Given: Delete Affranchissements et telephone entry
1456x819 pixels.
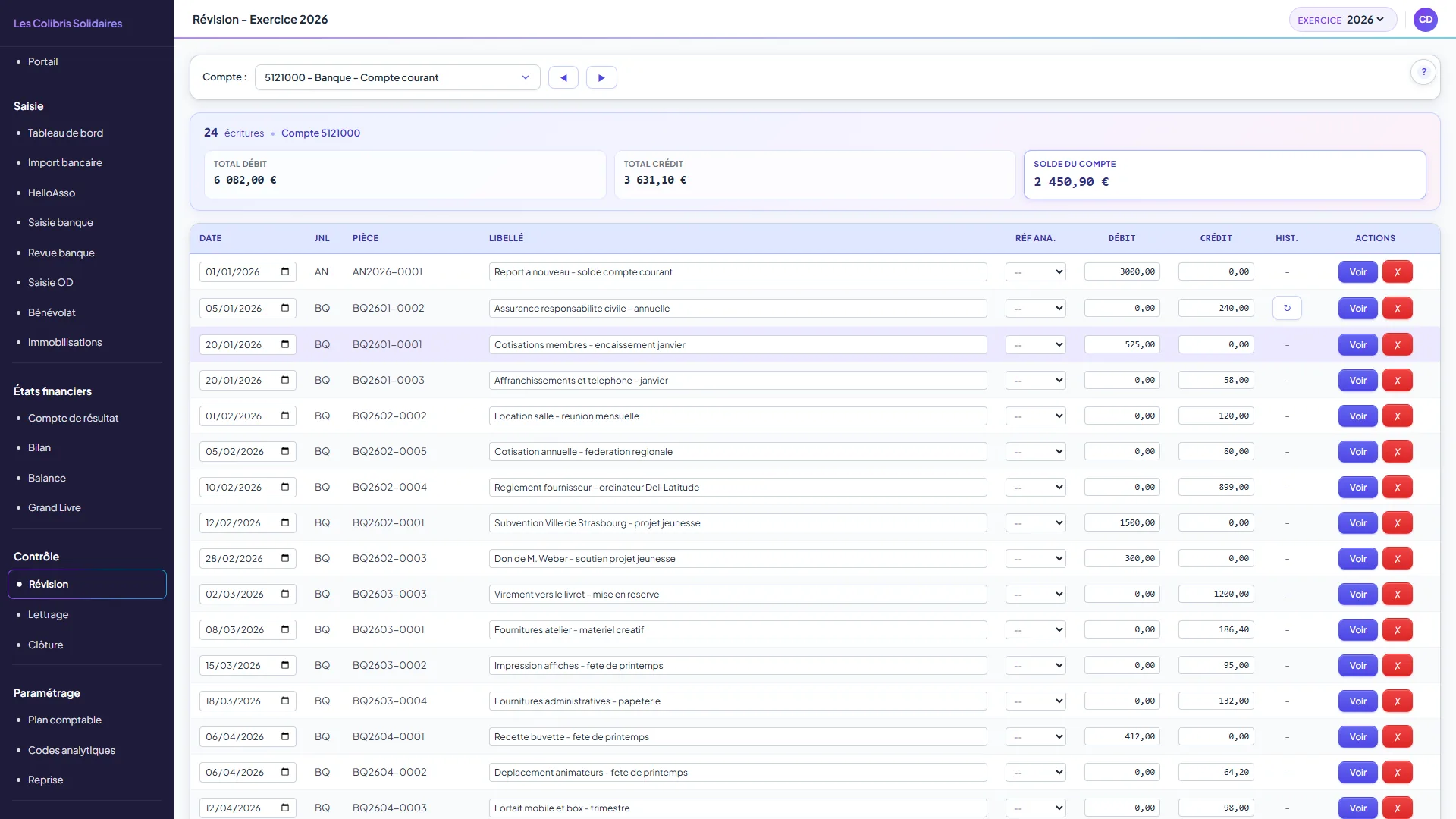Looking at the screenshot, I should click(x=1397, y=380).
